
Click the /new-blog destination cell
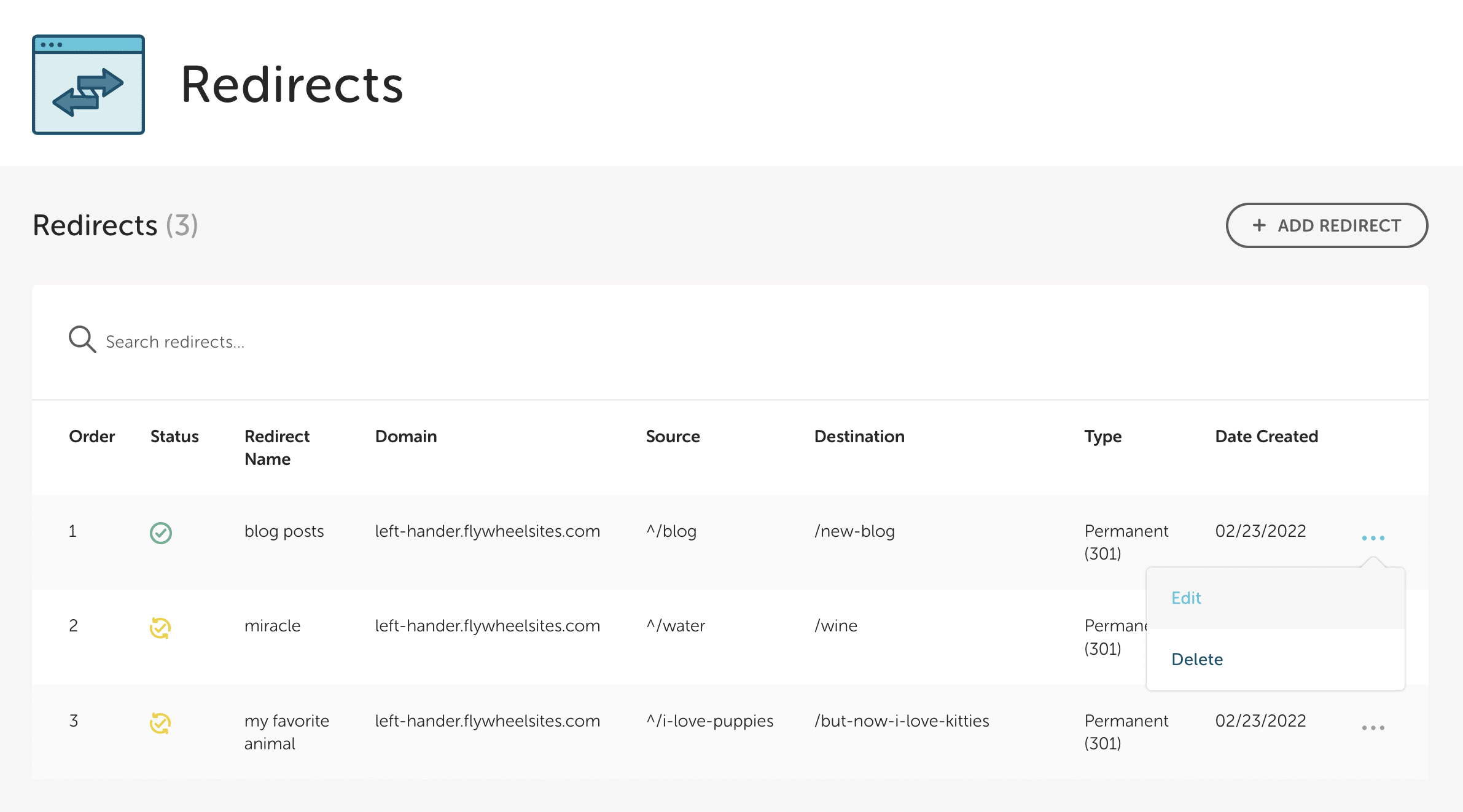coord(854,531)
